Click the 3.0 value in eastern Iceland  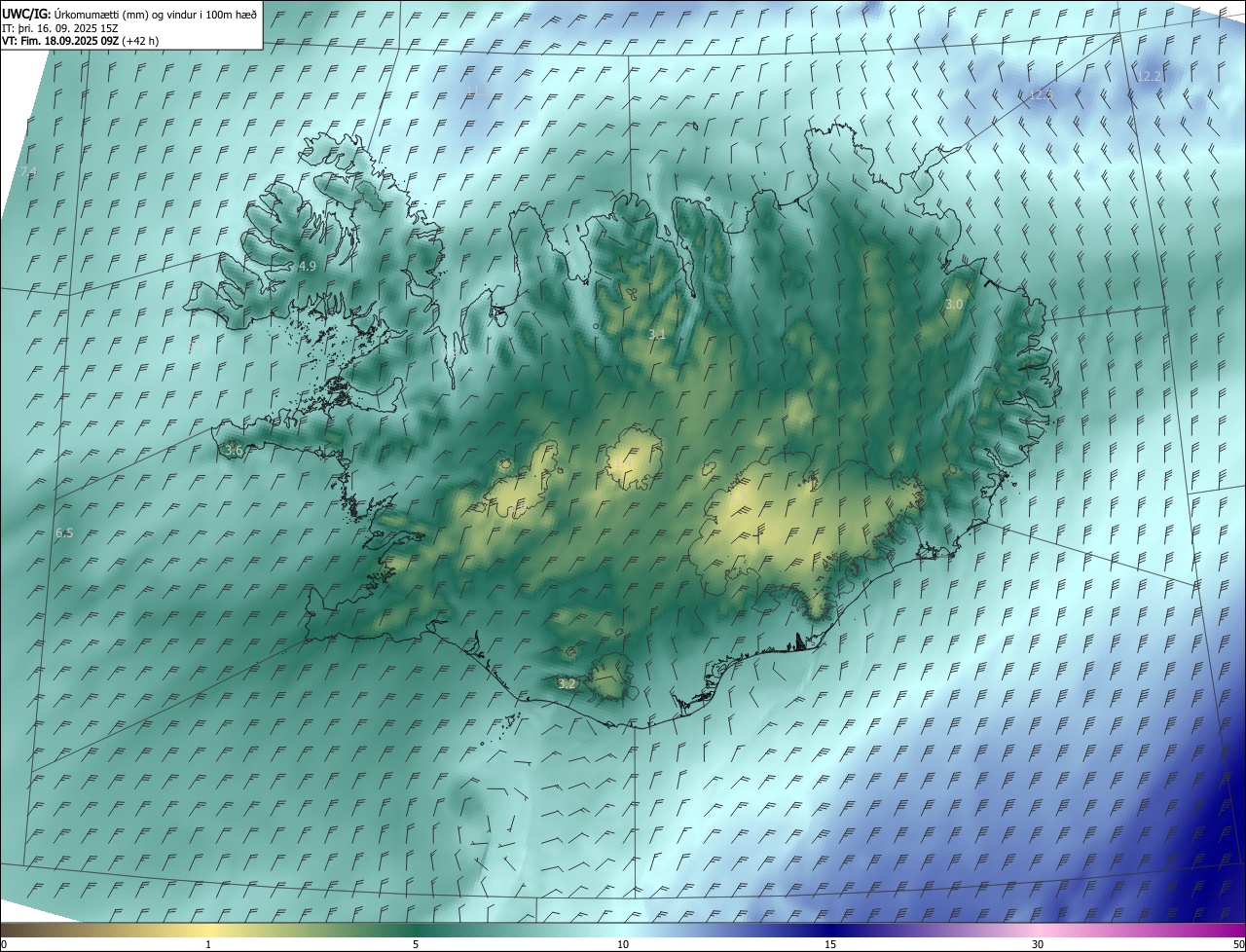pos(954,304)
